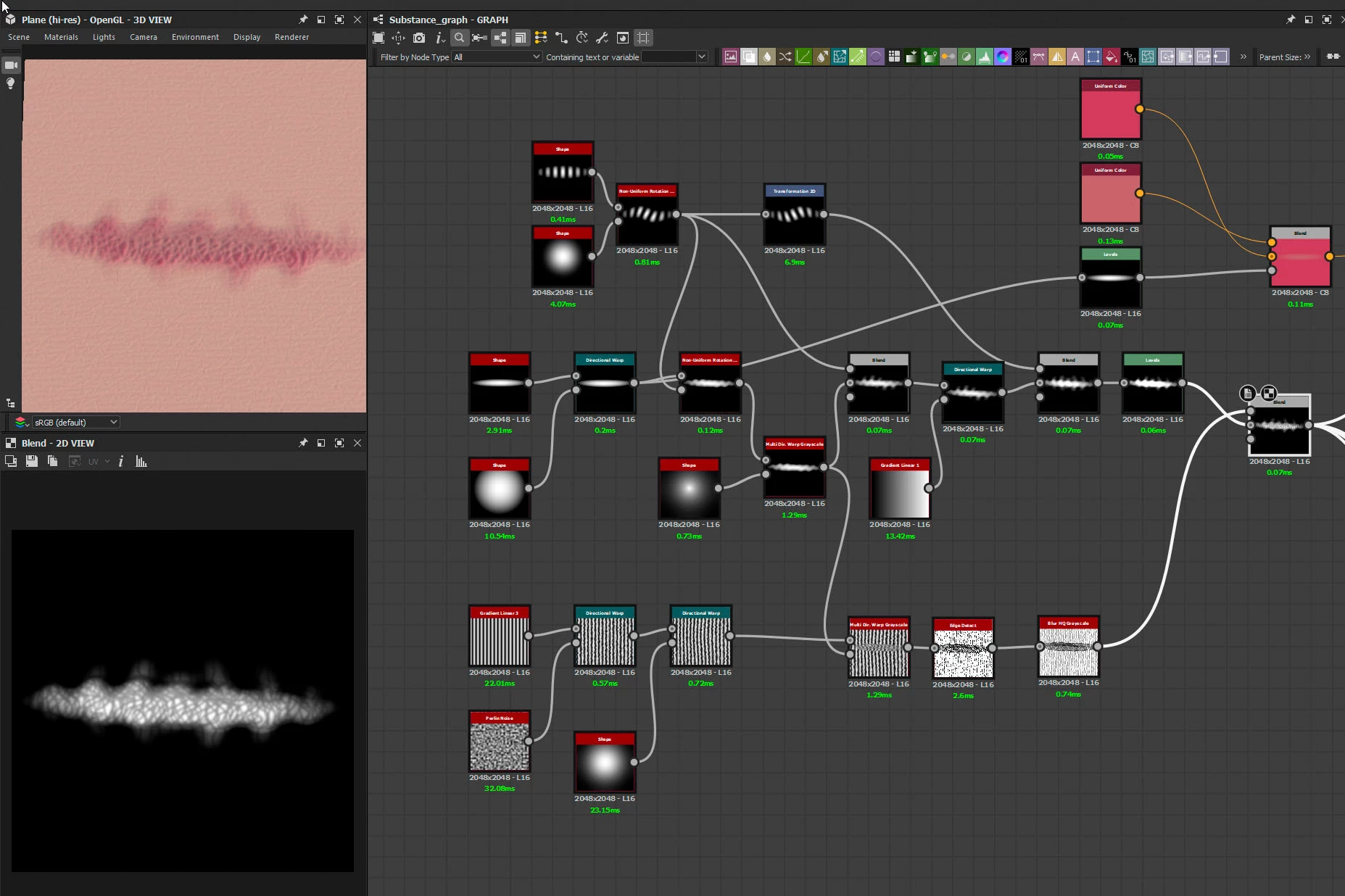Click the orthogonal link style icon
Screen dimensions: 1345x896
(561, 38)
